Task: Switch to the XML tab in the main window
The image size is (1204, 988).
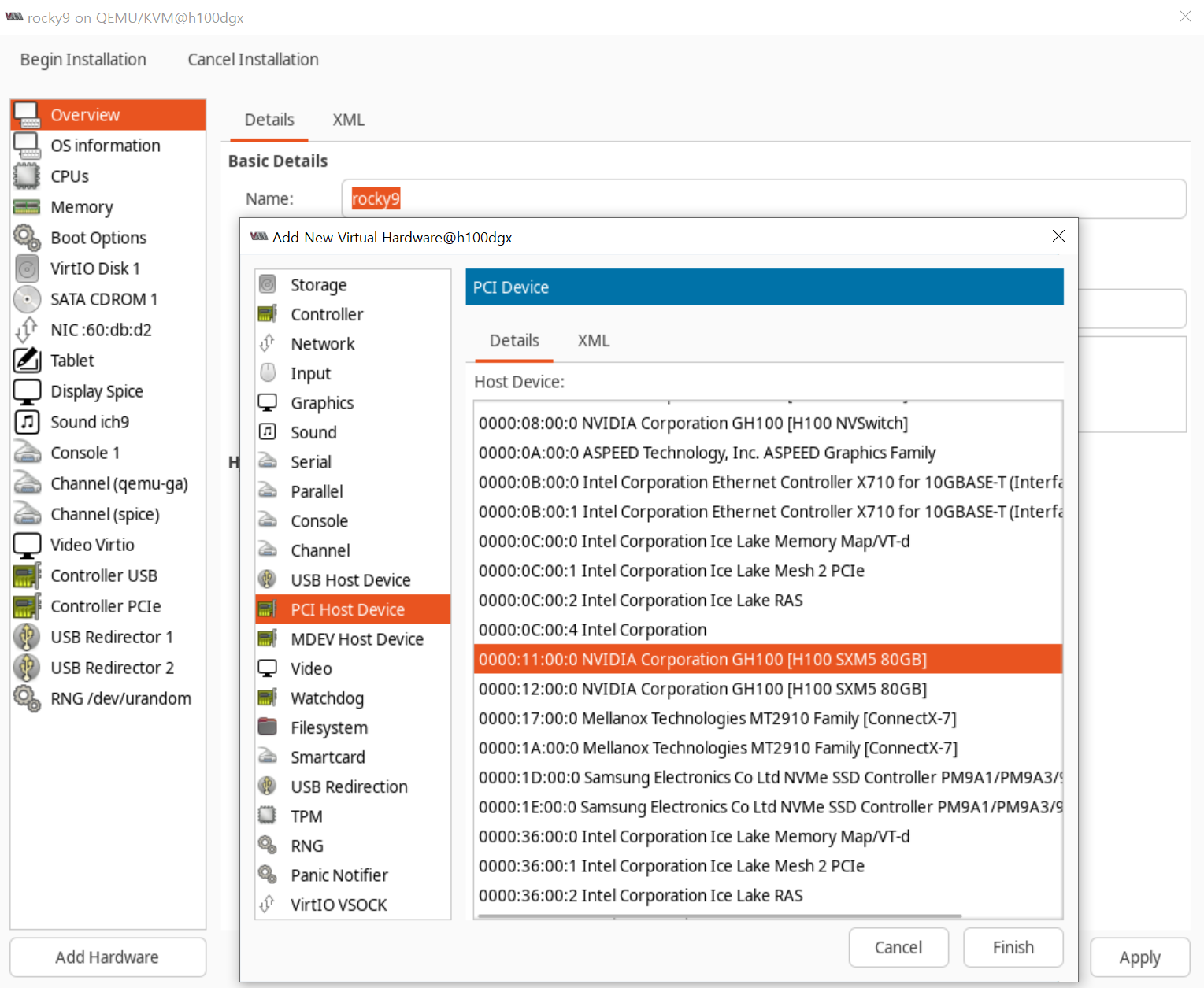Action: pyautogui.click(x=348, y=120)
